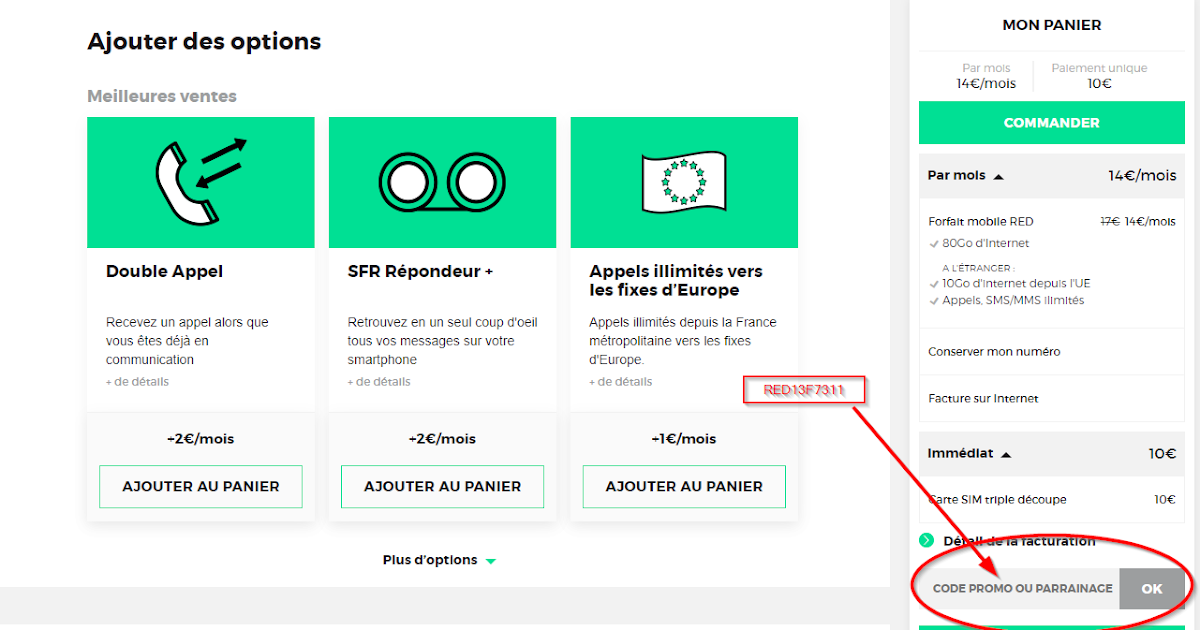
Task: Select the Par mois 14€/mois tab
Action: [x=986, y=75]
